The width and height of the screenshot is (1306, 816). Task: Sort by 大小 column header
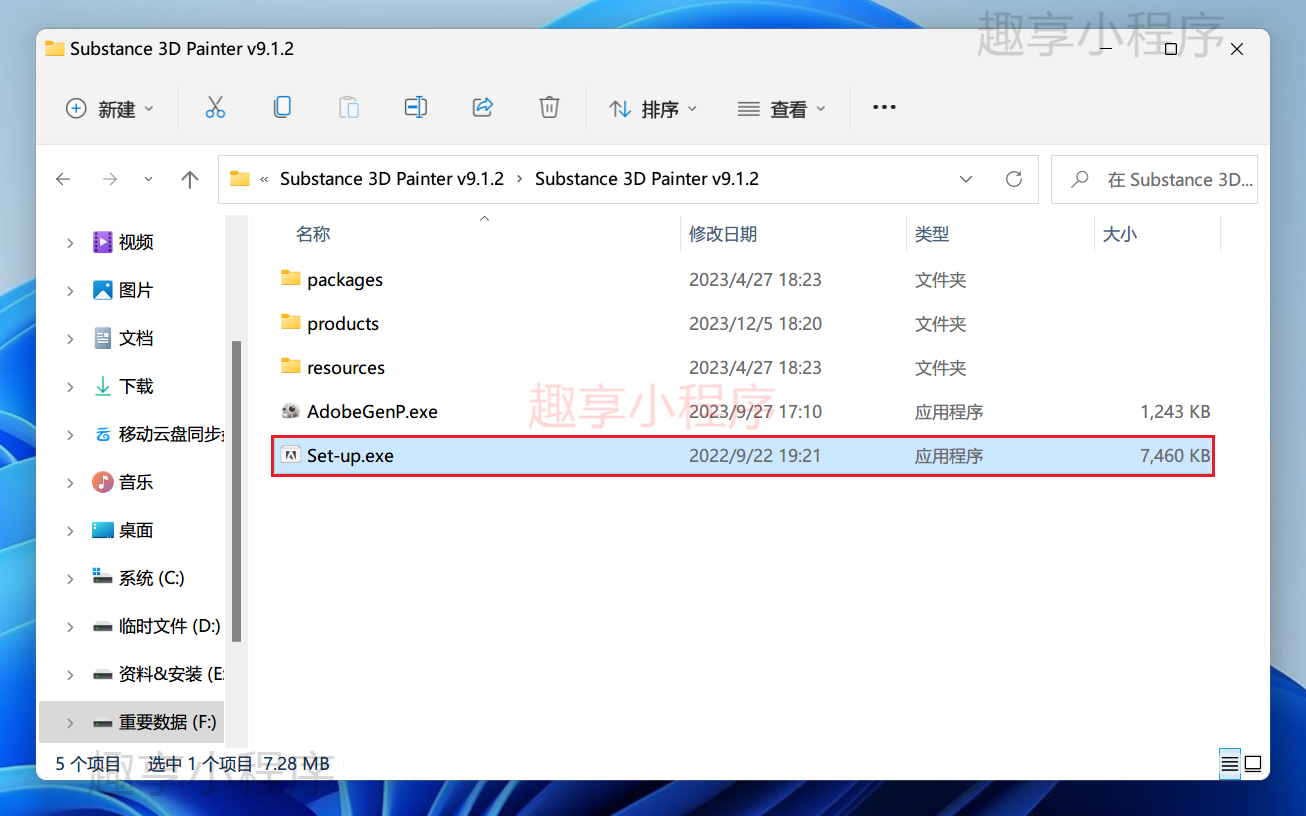coord(1120,234)
